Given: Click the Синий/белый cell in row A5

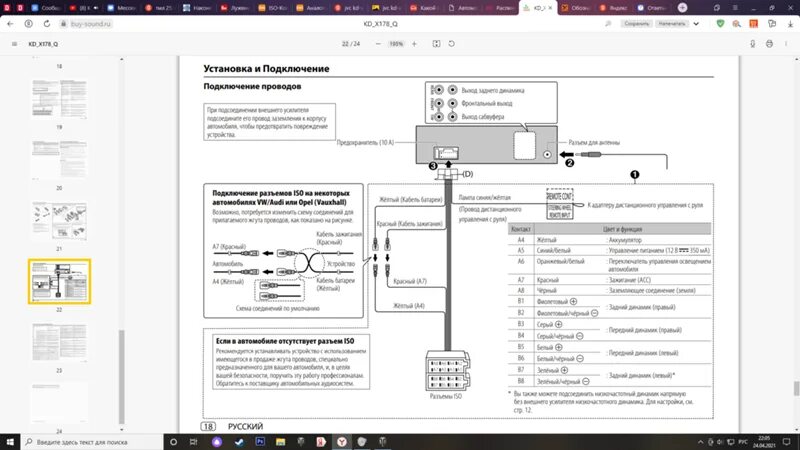Looking at the screenshot, I should click(554, 251).
